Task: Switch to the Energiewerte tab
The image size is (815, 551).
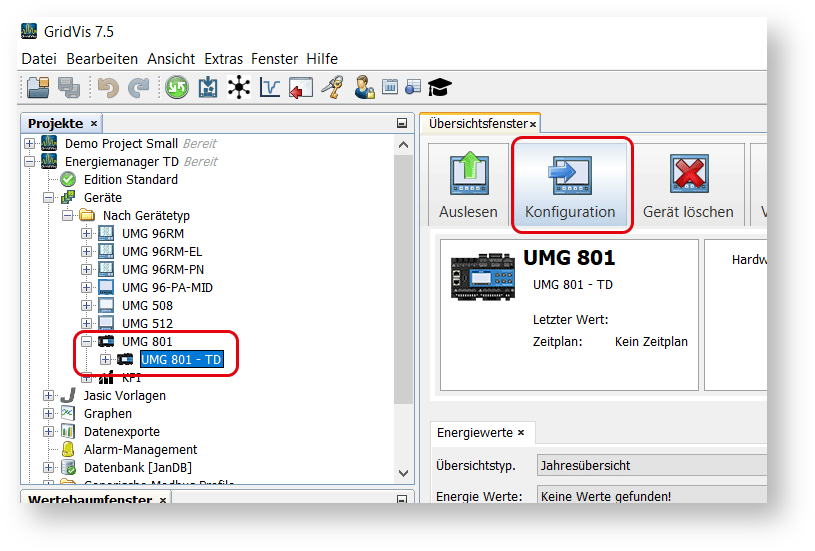Action: click(x=477, y=433)
